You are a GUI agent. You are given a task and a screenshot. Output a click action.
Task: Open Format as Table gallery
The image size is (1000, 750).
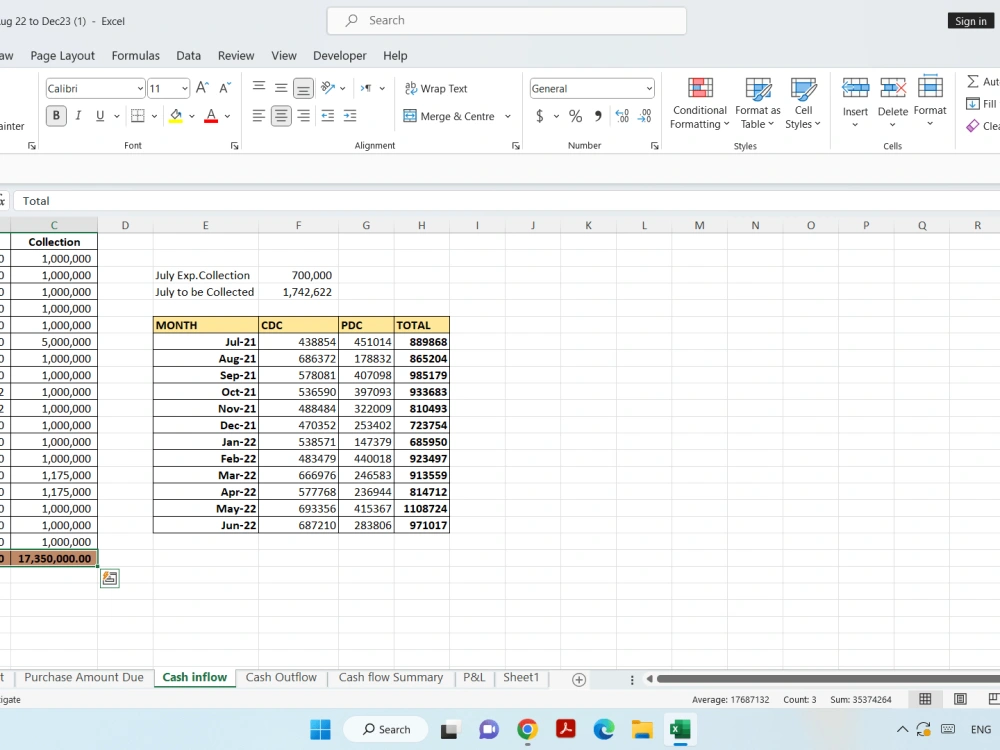point(758,103)
